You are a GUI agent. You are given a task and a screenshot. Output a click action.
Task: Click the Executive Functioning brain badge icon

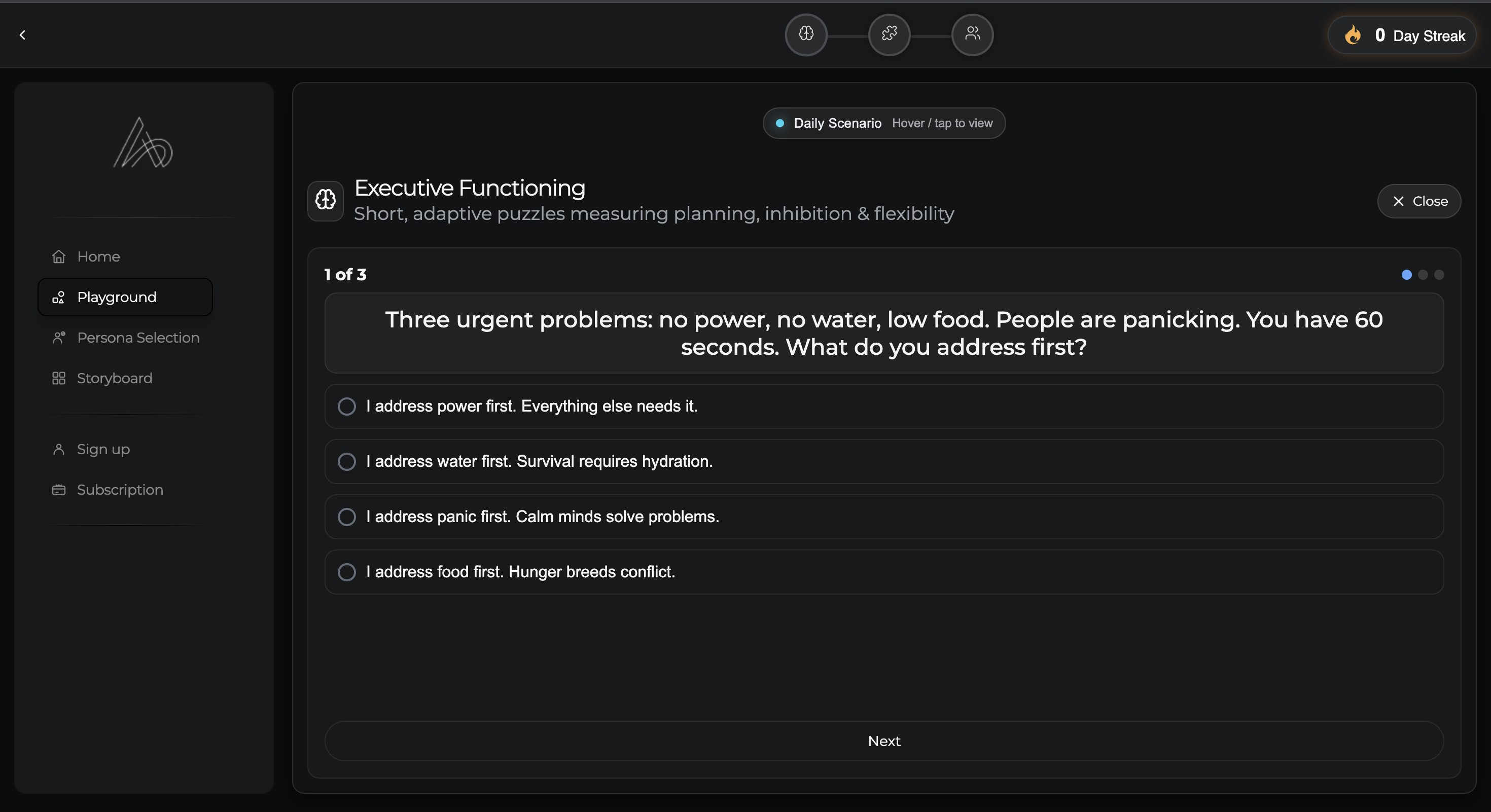coord(325,201)
